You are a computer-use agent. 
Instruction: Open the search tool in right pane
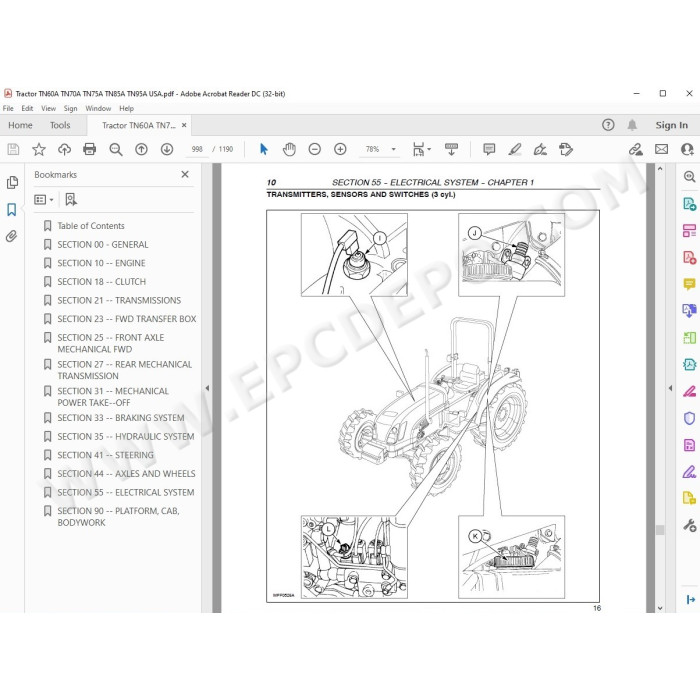point(689,177)
